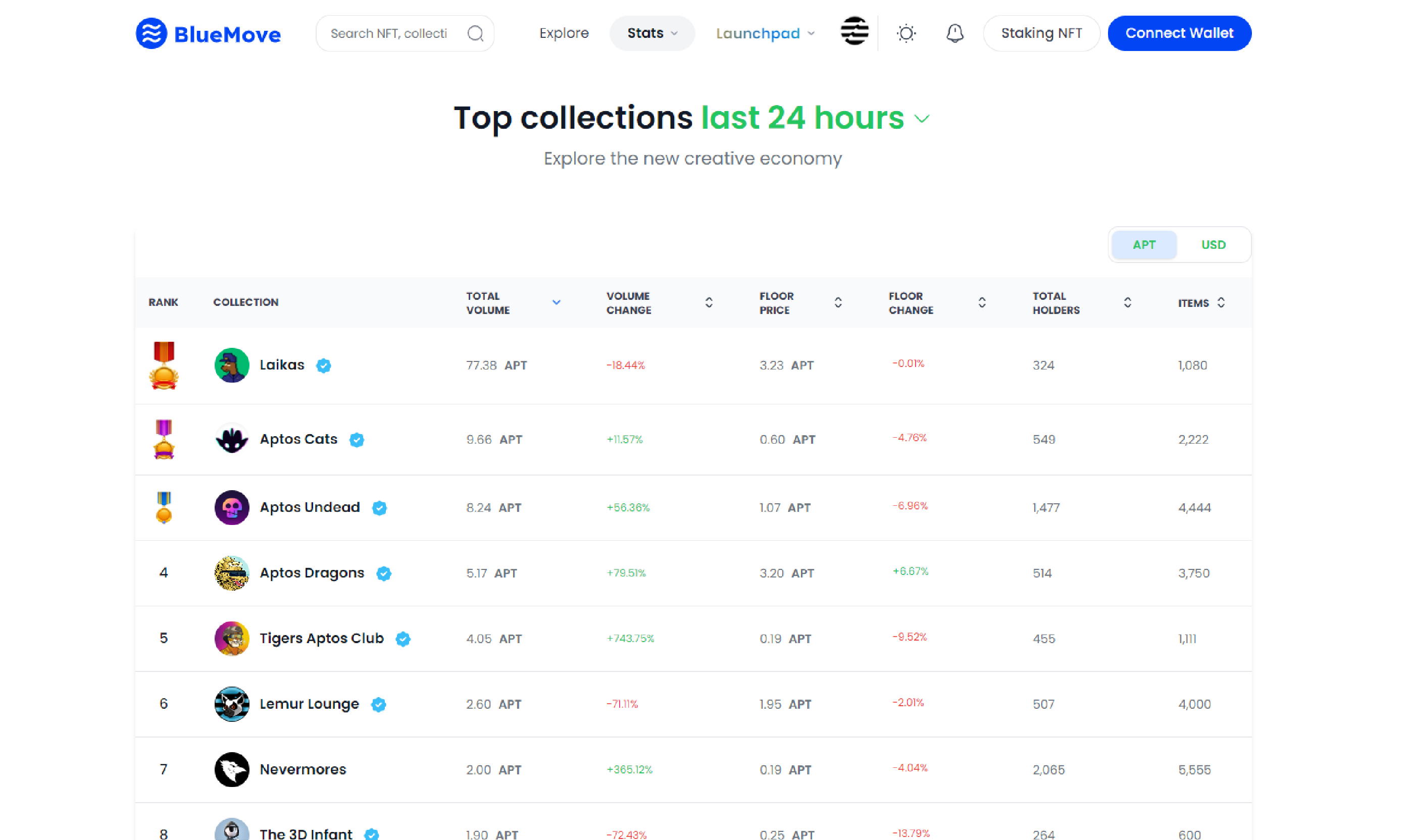The width and height of the screenshot is (1411, 840).
Task: Click the Tigers Aptos Club avatar
Action: [x=232, y=639]
